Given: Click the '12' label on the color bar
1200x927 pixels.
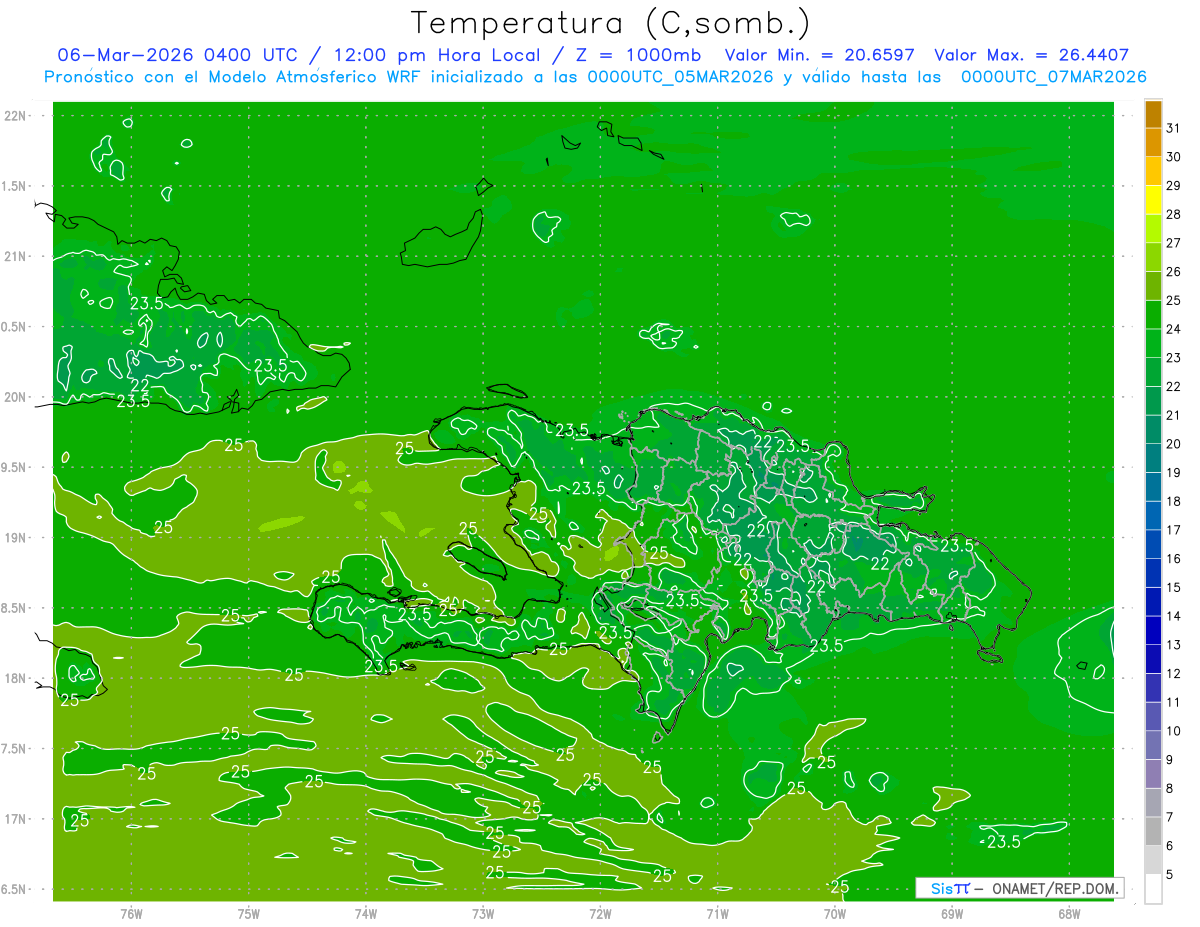Looking at the screenshot, I should [1174, 674].
